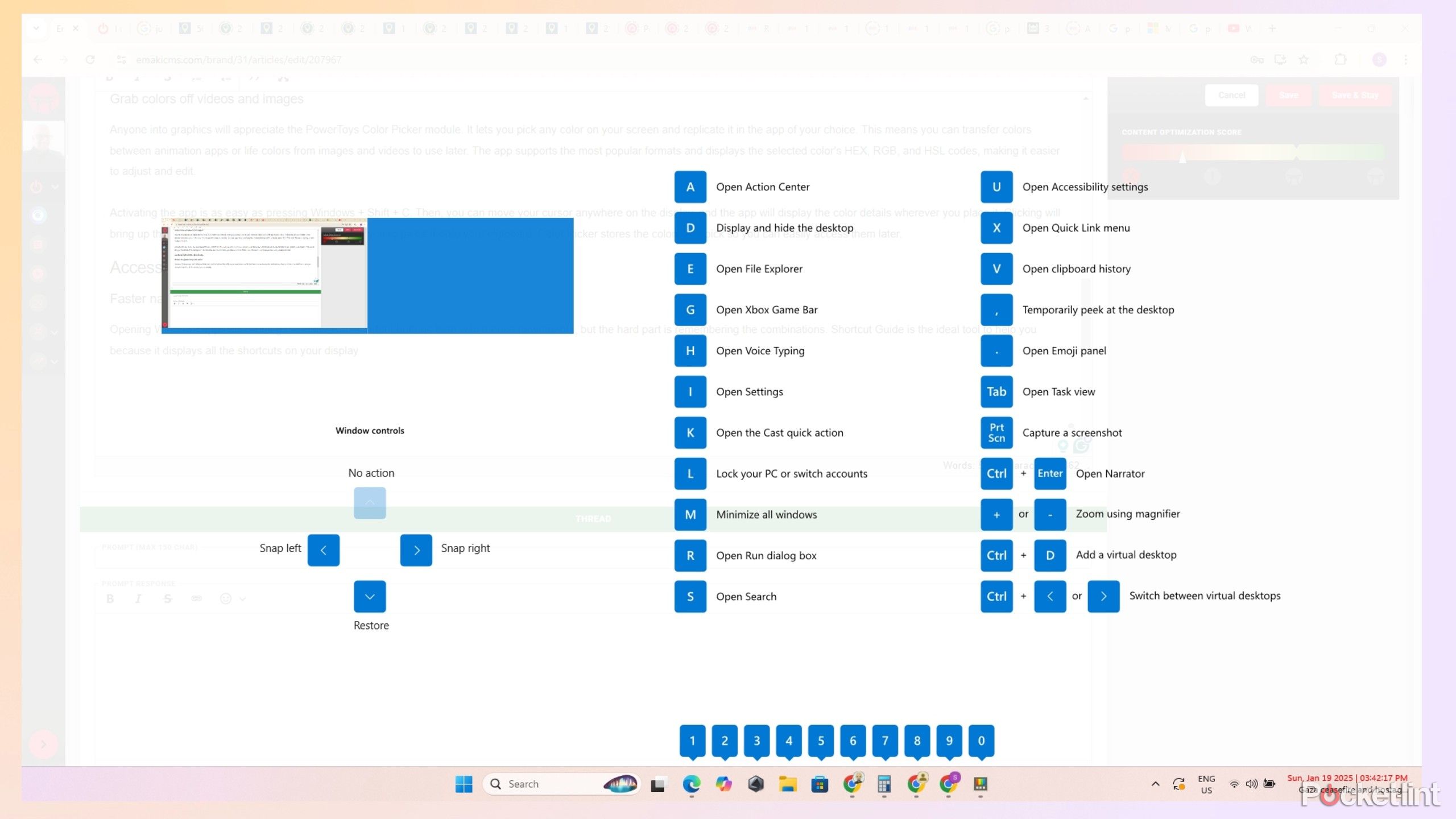Expand Window controls section downward
The image size is (1456, 819).
coord(370,597)
